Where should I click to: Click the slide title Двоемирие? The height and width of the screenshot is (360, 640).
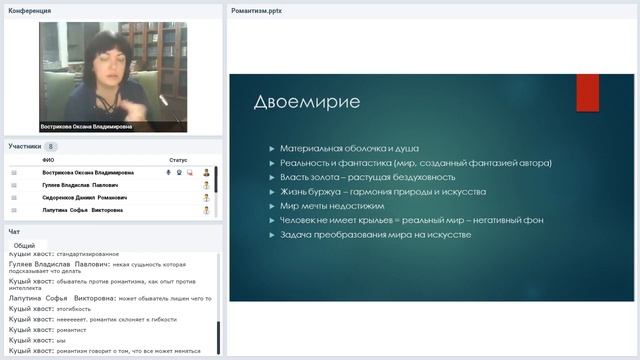307,102
